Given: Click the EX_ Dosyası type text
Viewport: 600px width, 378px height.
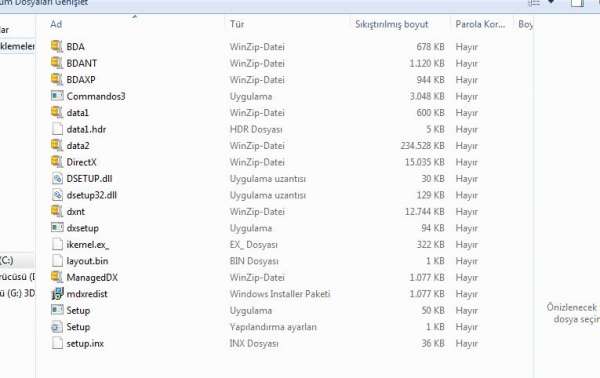Looking at the screenshot, I should point(254,244).
